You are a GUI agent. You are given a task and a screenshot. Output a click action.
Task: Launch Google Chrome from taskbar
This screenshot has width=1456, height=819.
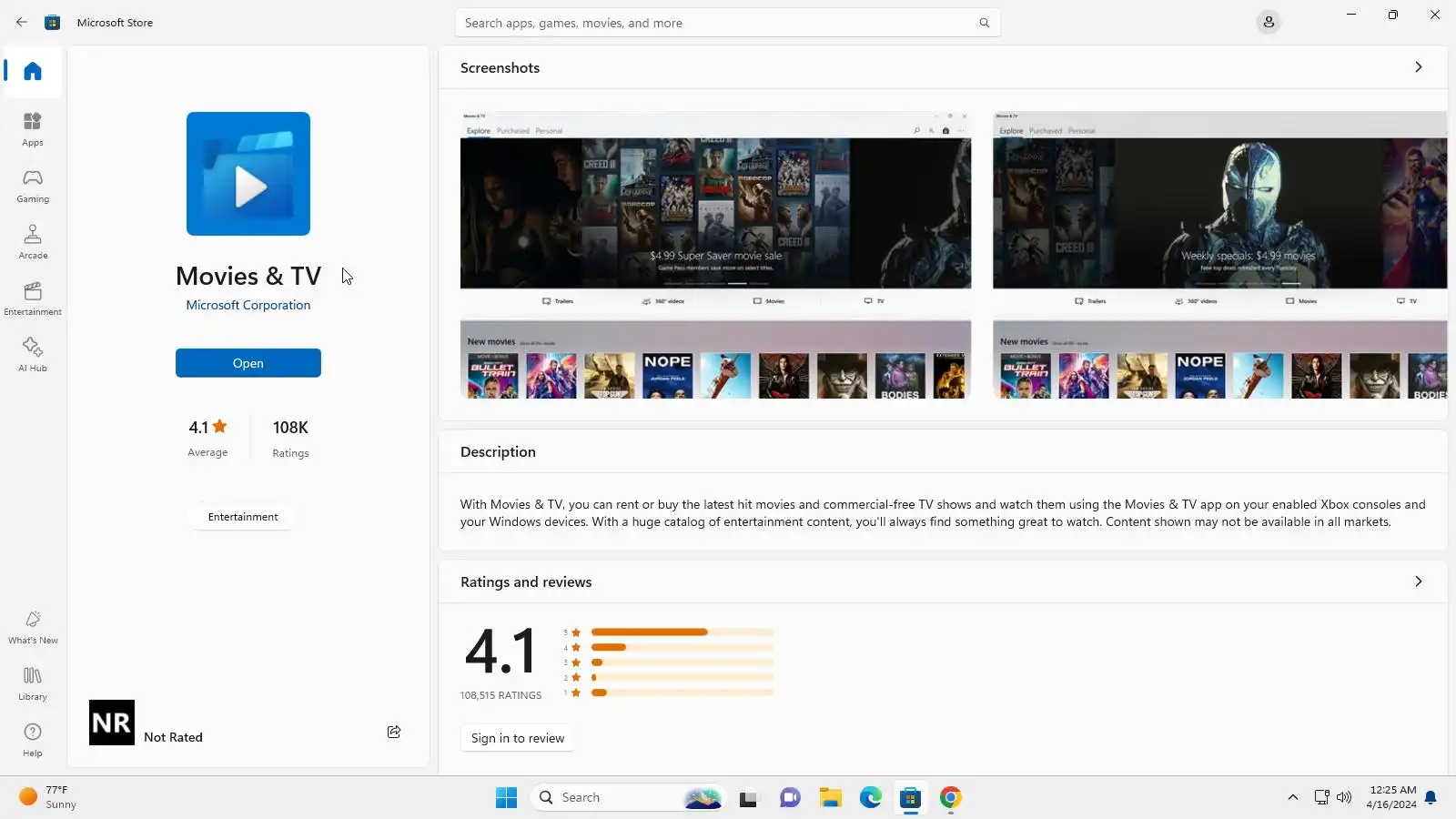pos(951,797)
